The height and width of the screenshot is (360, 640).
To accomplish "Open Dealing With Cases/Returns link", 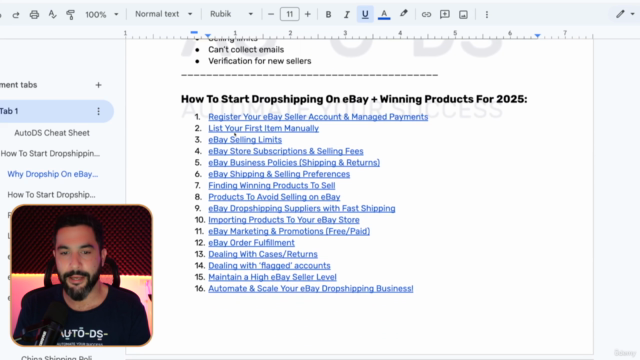I will pos(262,254).
